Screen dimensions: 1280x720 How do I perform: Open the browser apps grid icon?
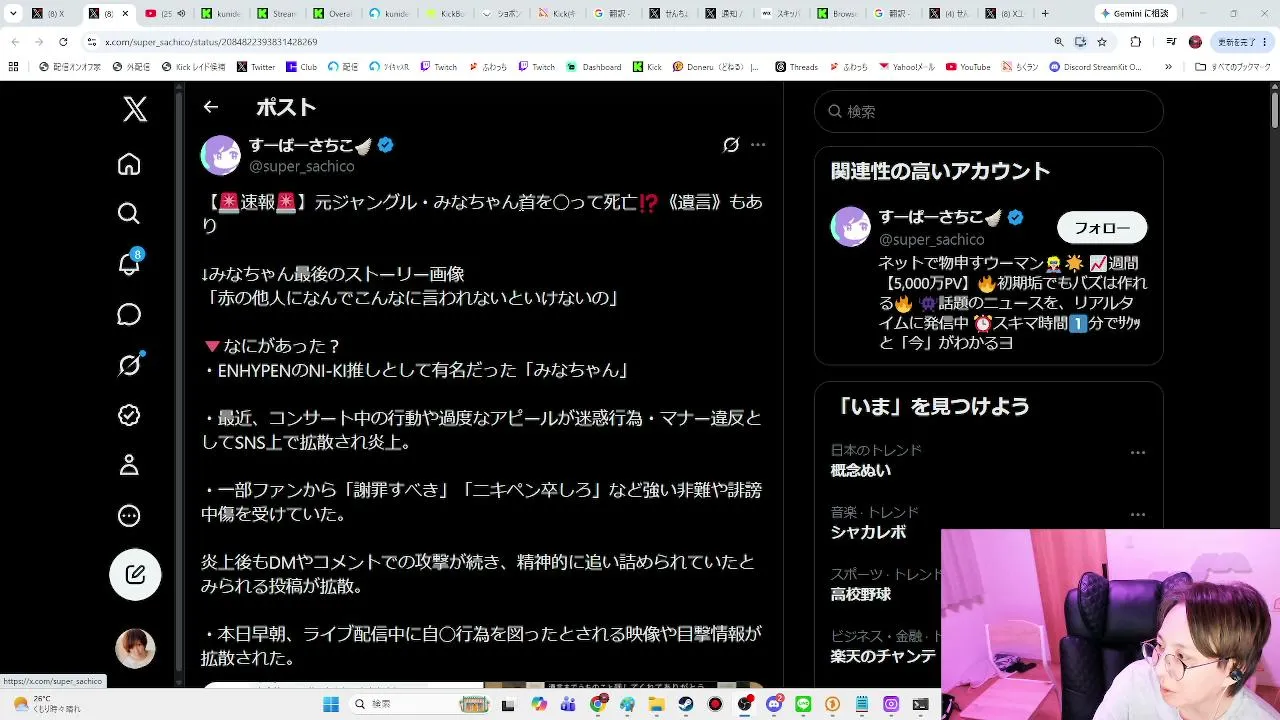pos(13,67)
